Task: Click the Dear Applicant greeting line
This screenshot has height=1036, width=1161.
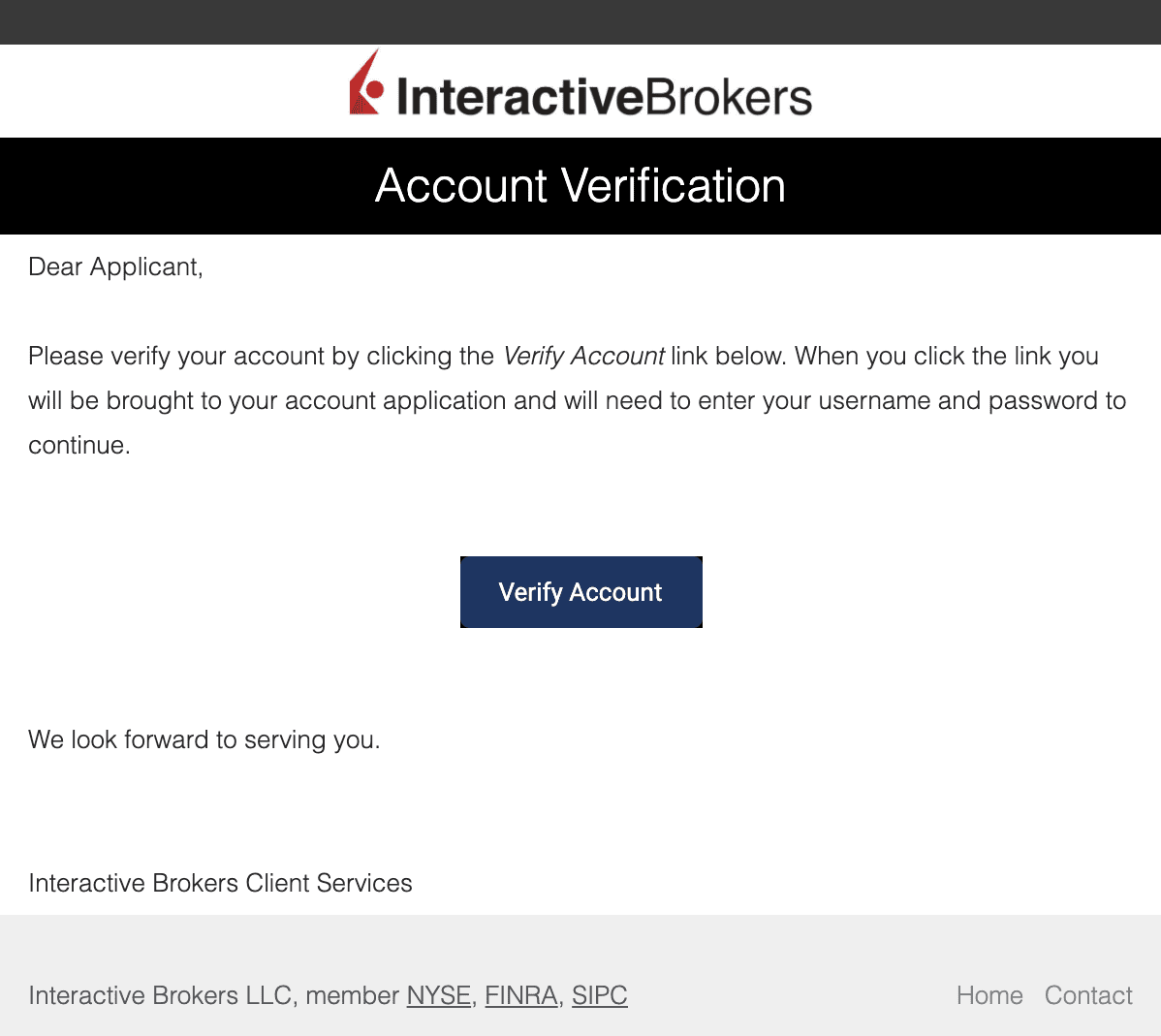Action: [114, 267]
